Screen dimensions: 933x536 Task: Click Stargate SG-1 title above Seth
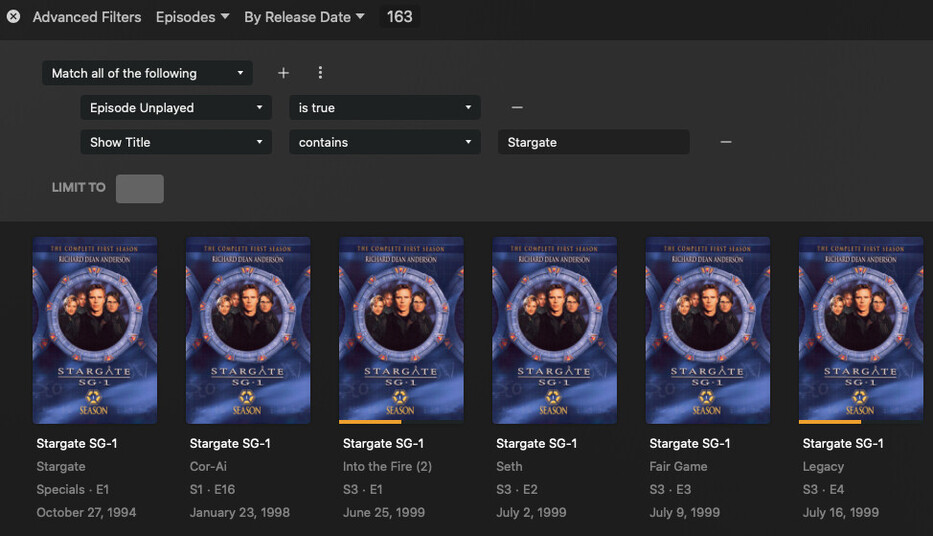tap(536, 443)
